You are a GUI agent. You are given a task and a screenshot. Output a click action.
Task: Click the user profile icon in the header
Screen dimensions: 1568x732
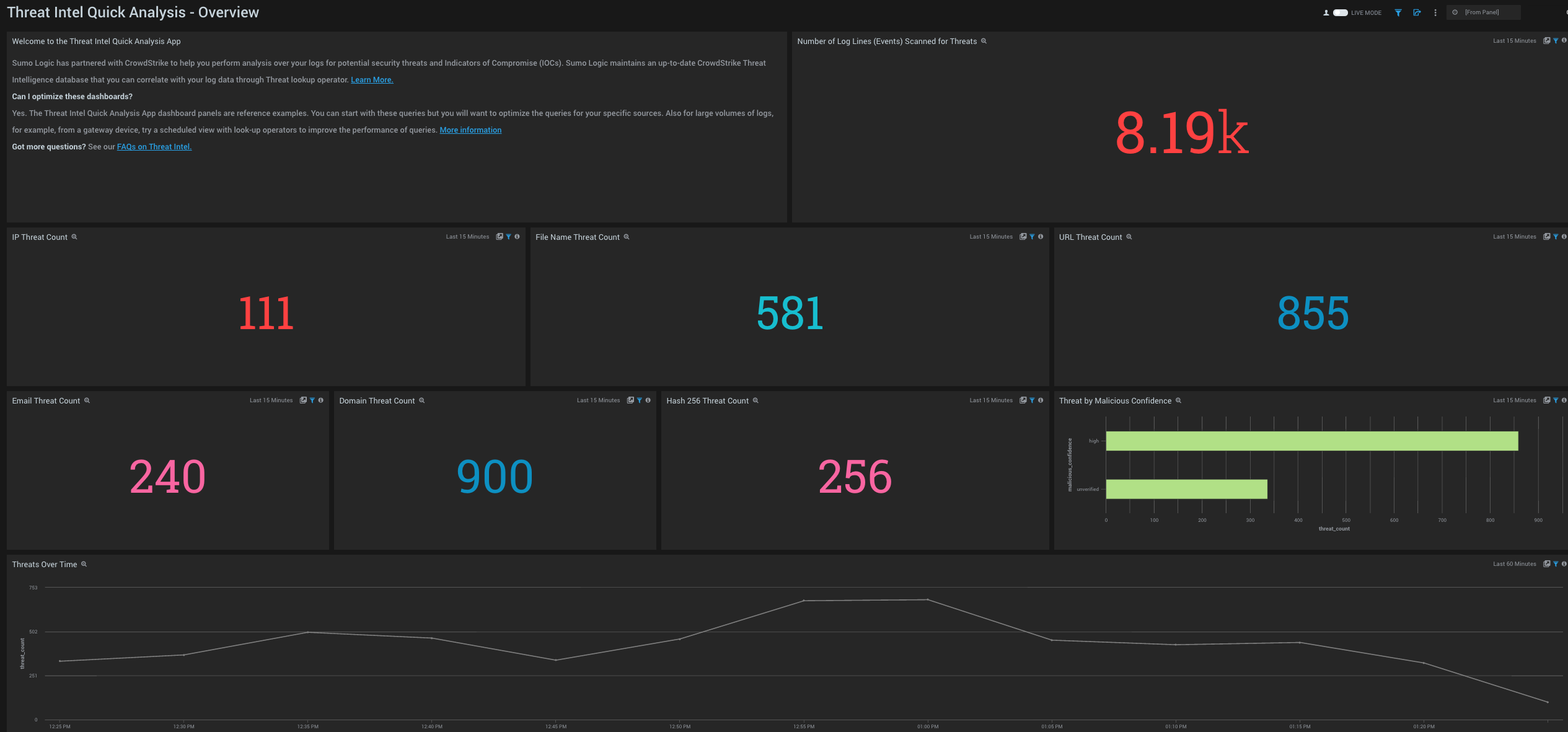1326,12
